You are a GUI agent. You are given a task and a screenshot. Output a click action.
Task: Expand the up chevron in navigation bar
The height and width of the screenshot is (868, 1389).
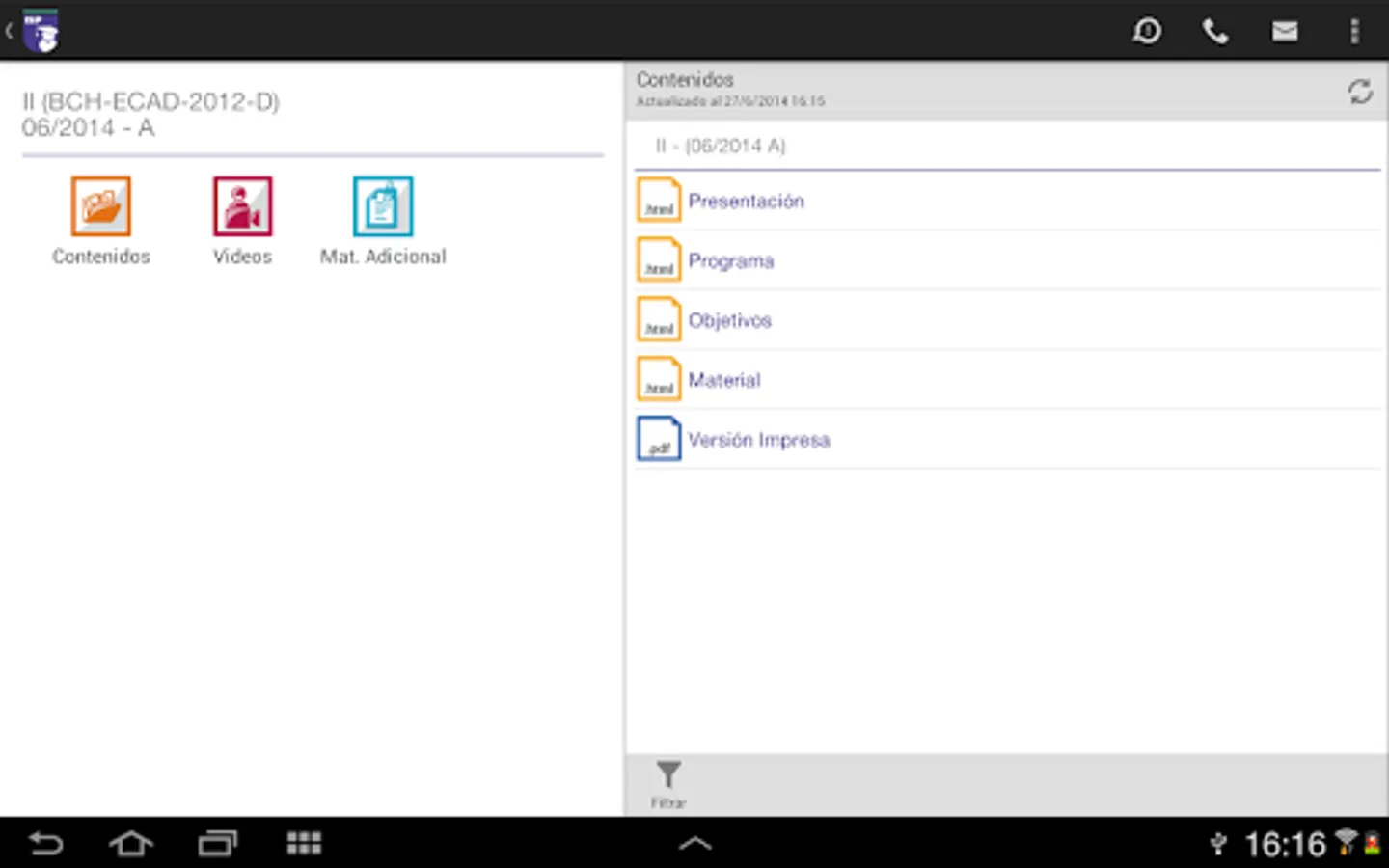[x=694, y=844]
